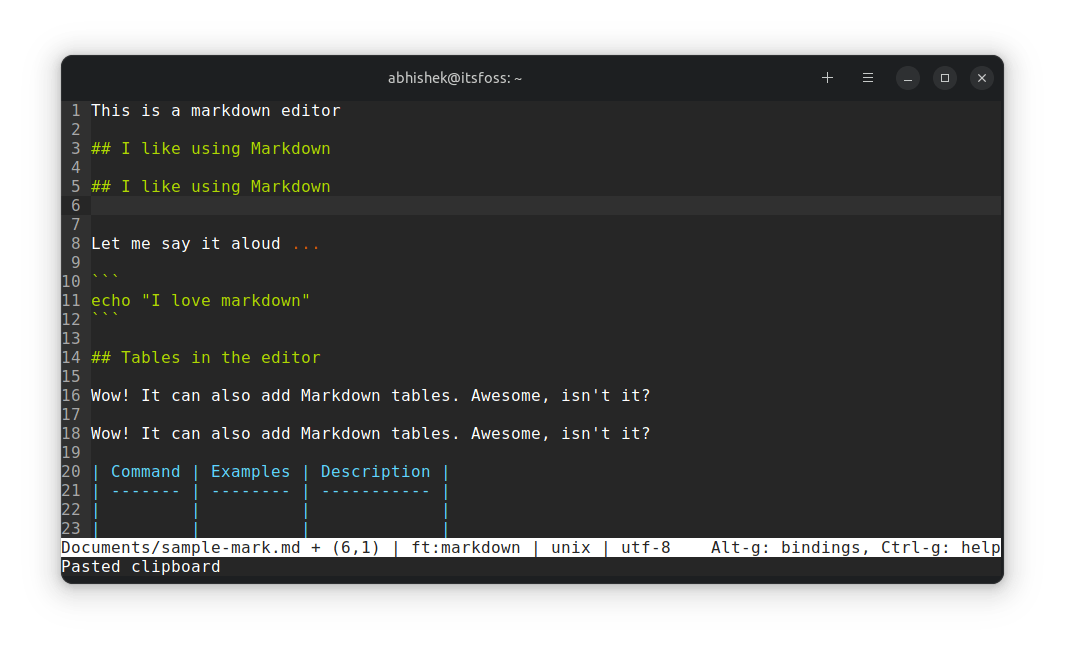Click the dashes under Examples column
Screen dimensions: 1065x651
click(x=250, y=491)
